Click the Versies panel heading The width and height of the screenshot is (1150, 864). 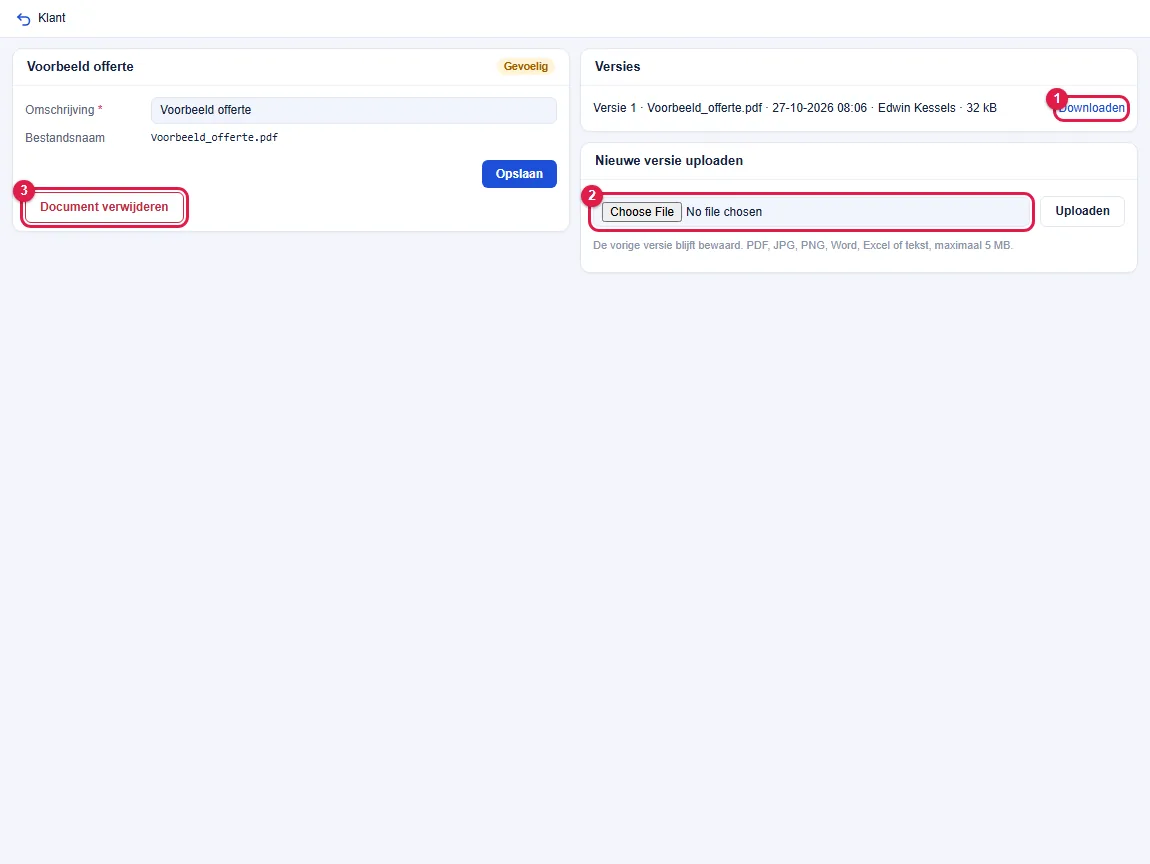click(618, 67)
